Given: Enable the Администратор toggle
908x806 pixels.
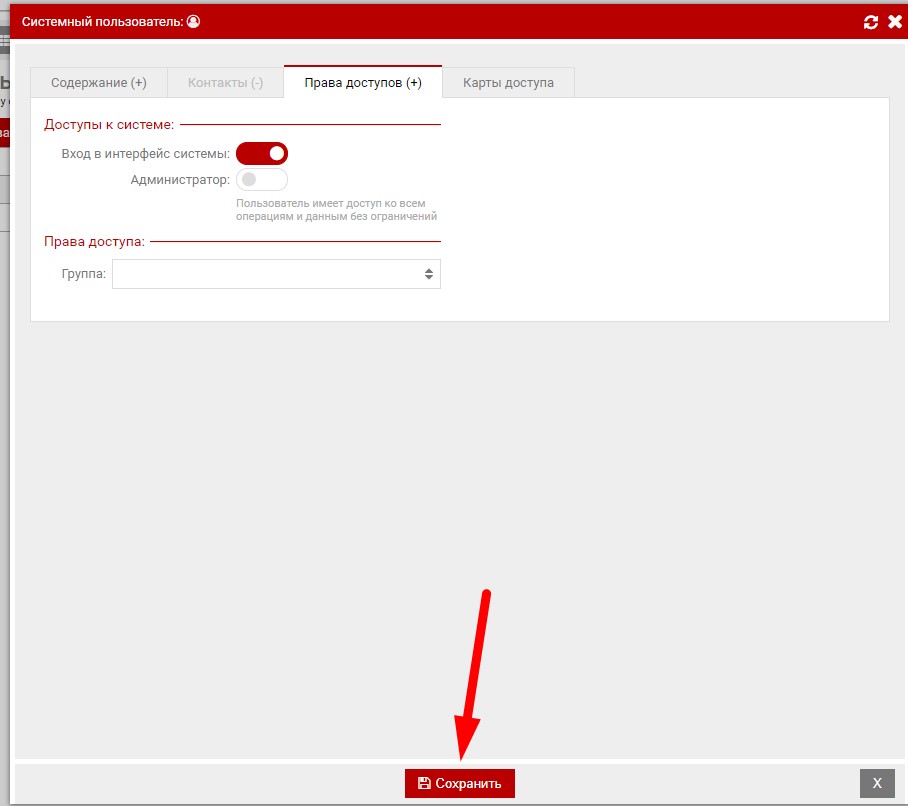Looking at the screenshot, I should click(x=261, y=180).
